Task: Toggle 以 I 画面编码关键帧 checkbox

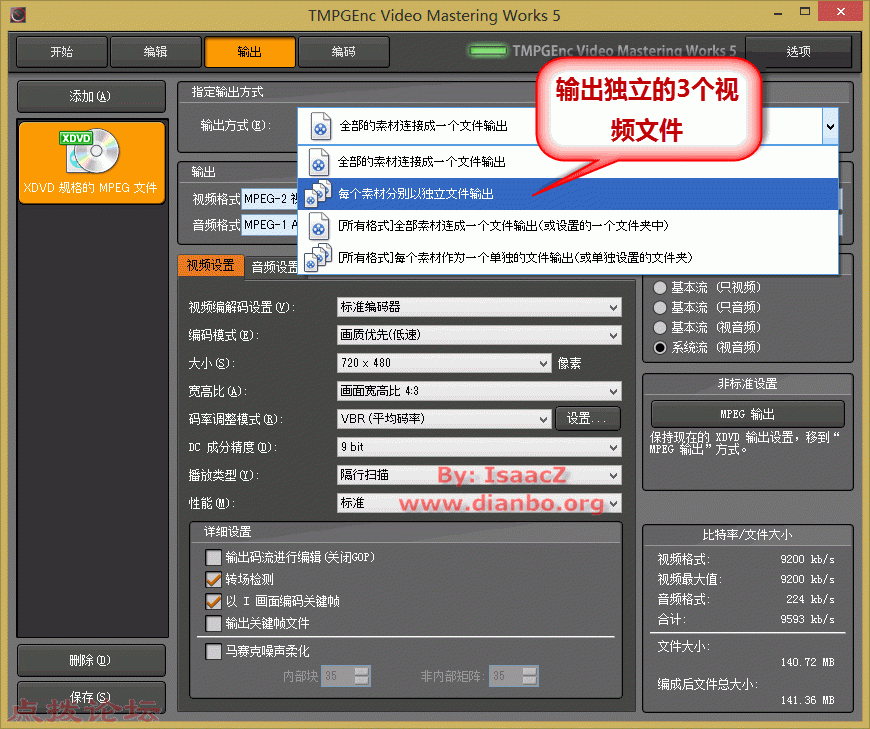Action: [213, 601]
